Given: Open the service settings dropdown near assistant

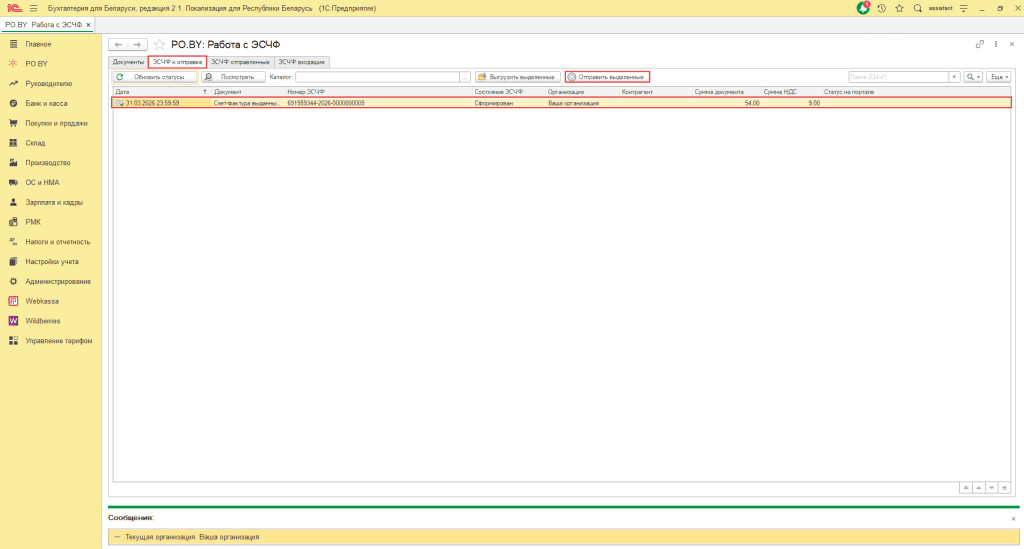Looking at the screenshot, I should [963, 8].
